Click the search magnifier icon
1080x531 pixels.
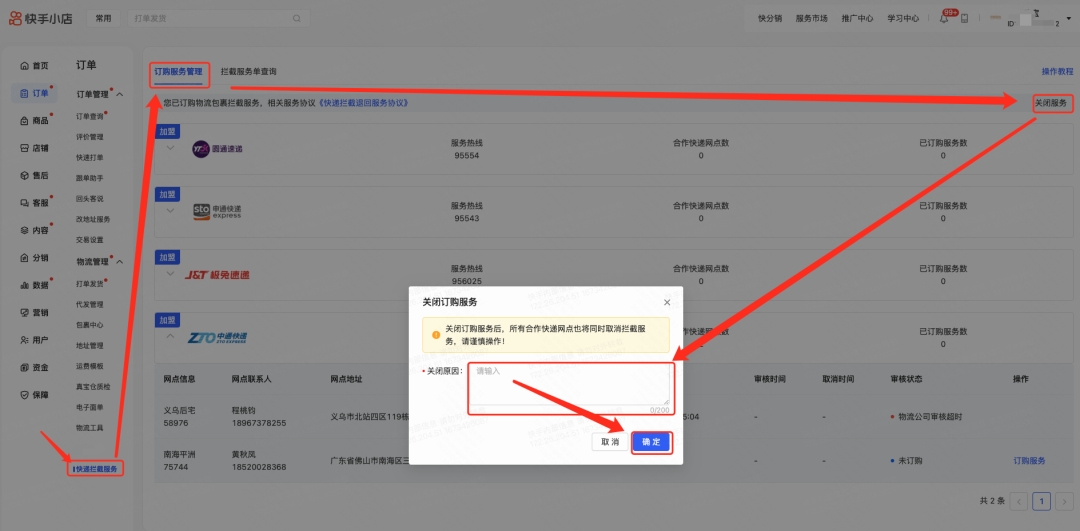[297, 18]
